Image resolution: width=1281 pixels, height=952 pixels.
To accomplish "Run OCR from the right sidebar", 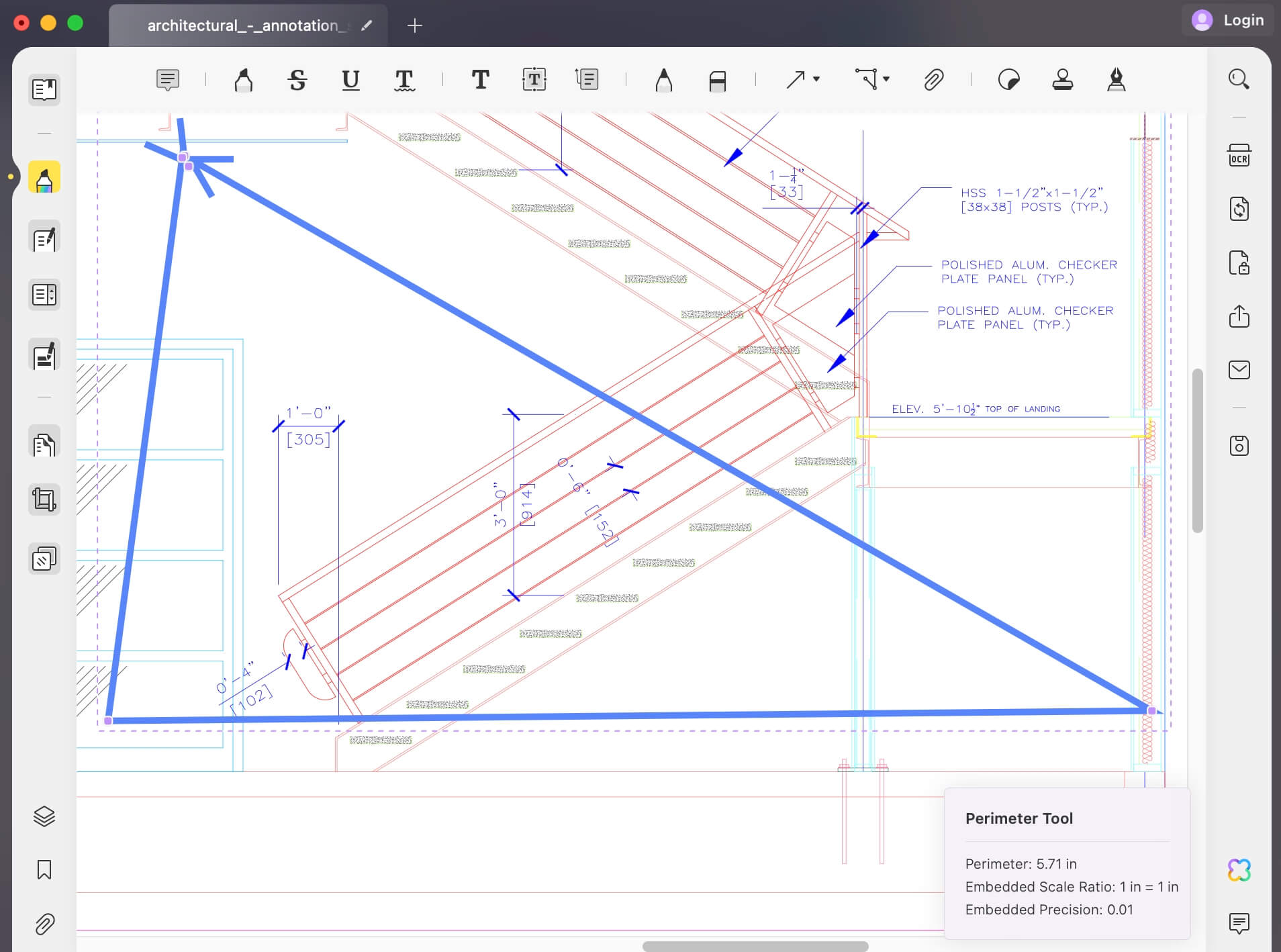I will coord(1239,156).
